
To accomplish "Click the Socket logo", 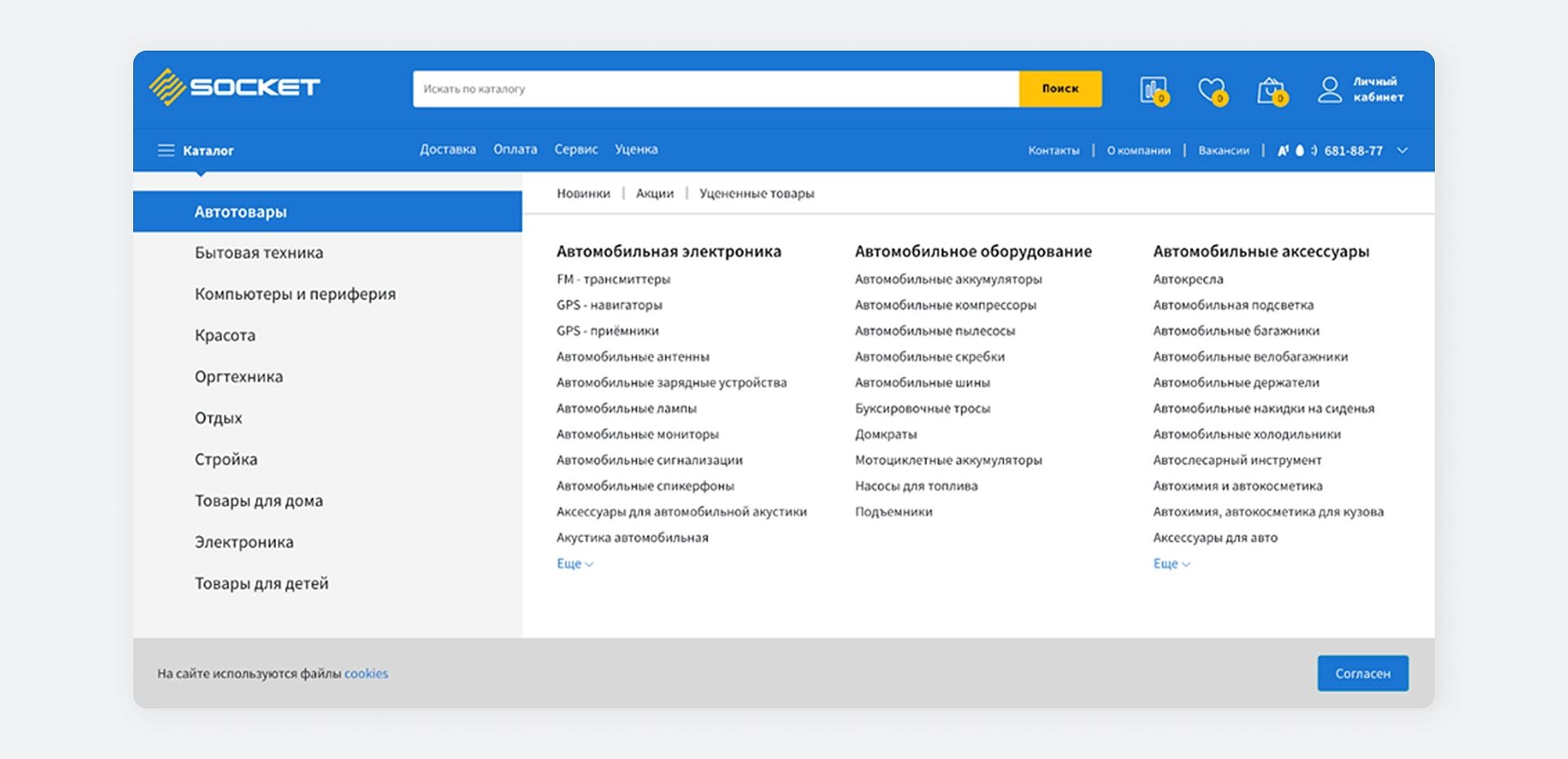I will [x=234, y=87].
